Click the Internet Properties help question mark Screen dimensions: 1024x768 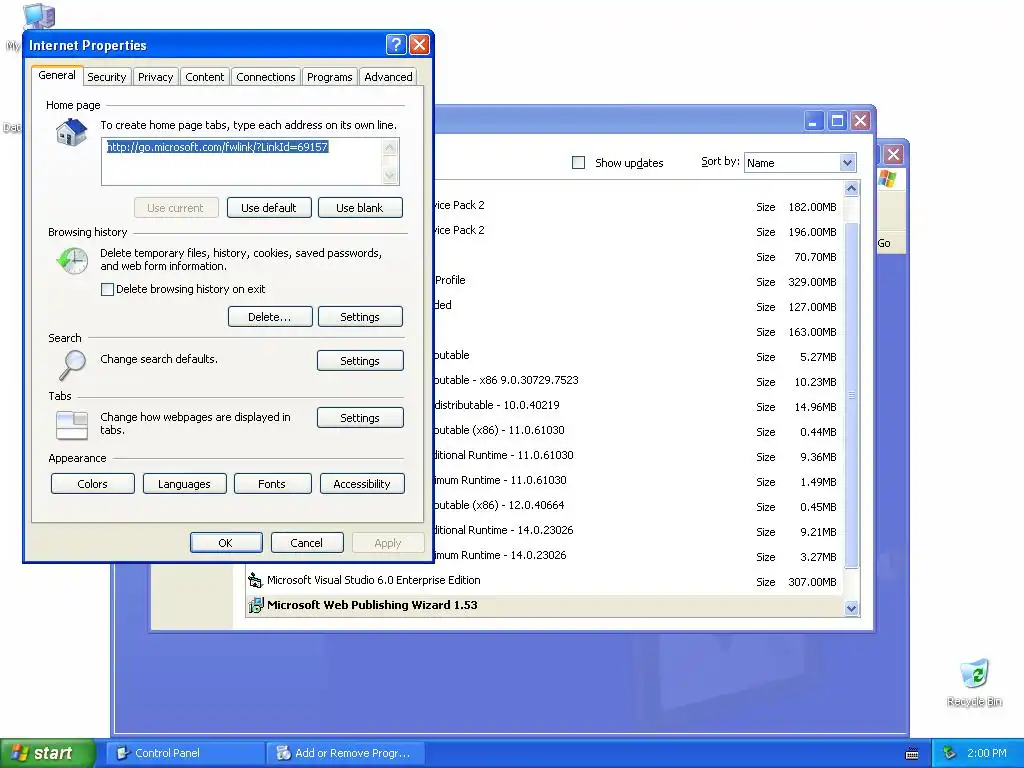point(396,44)
